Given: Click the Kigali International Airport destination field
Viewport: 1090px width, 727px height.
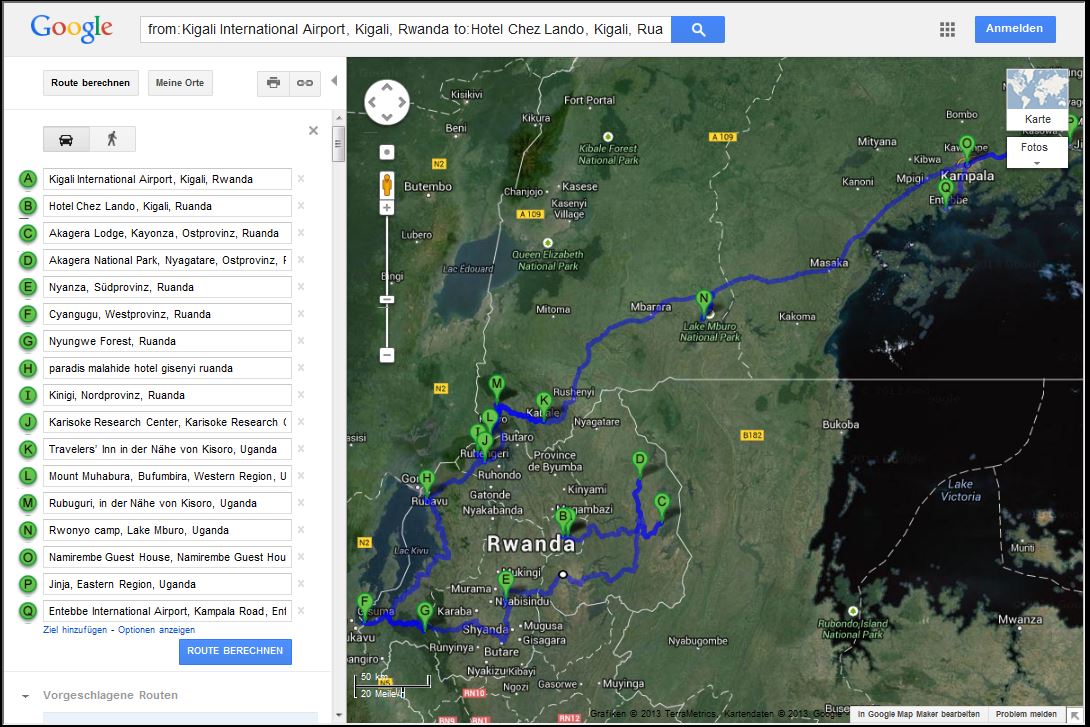Looking at the screenshot, I should tap(167, 179).
